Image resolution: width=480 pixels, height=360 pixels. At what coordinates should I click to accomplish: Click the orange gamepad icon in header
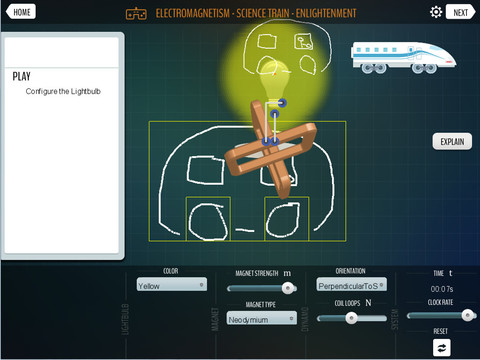(136, 14)
